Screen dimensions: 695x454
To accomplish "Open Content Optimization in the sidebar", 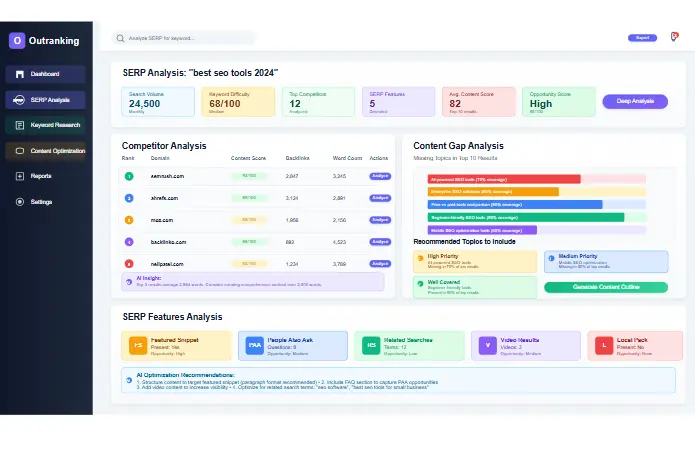I will (45, 151).
